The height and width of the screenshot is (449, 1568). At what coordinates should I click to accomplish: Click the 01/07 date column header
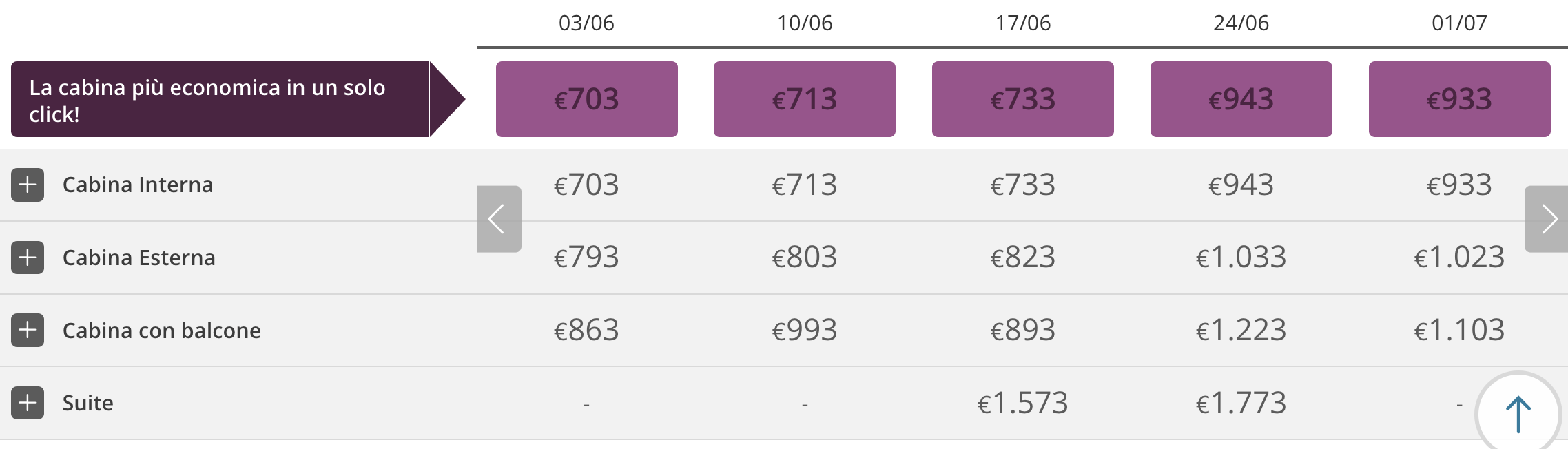[1459, 23]
